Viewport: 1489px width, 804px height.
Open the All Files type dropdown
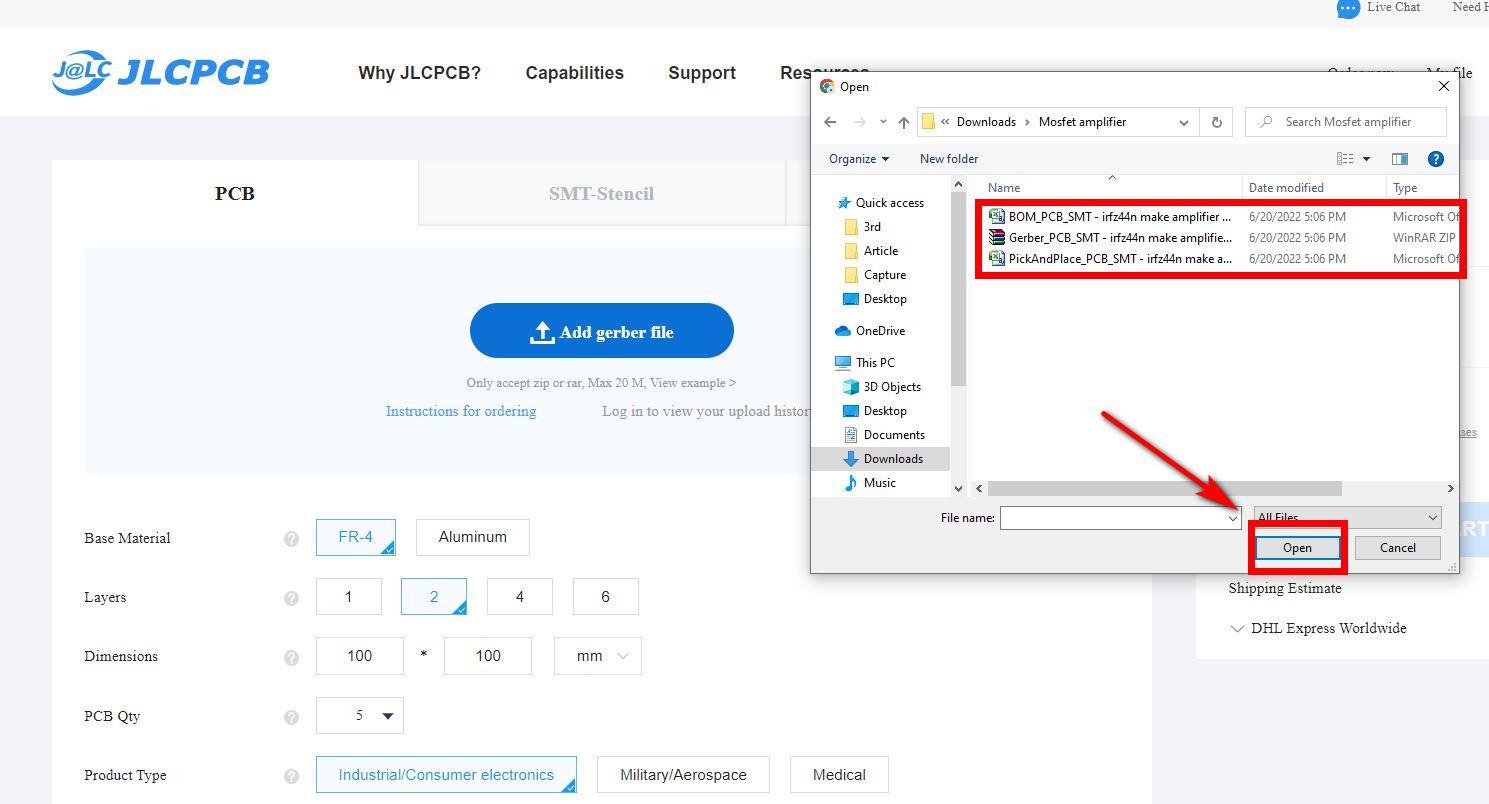coord(1347,517)
